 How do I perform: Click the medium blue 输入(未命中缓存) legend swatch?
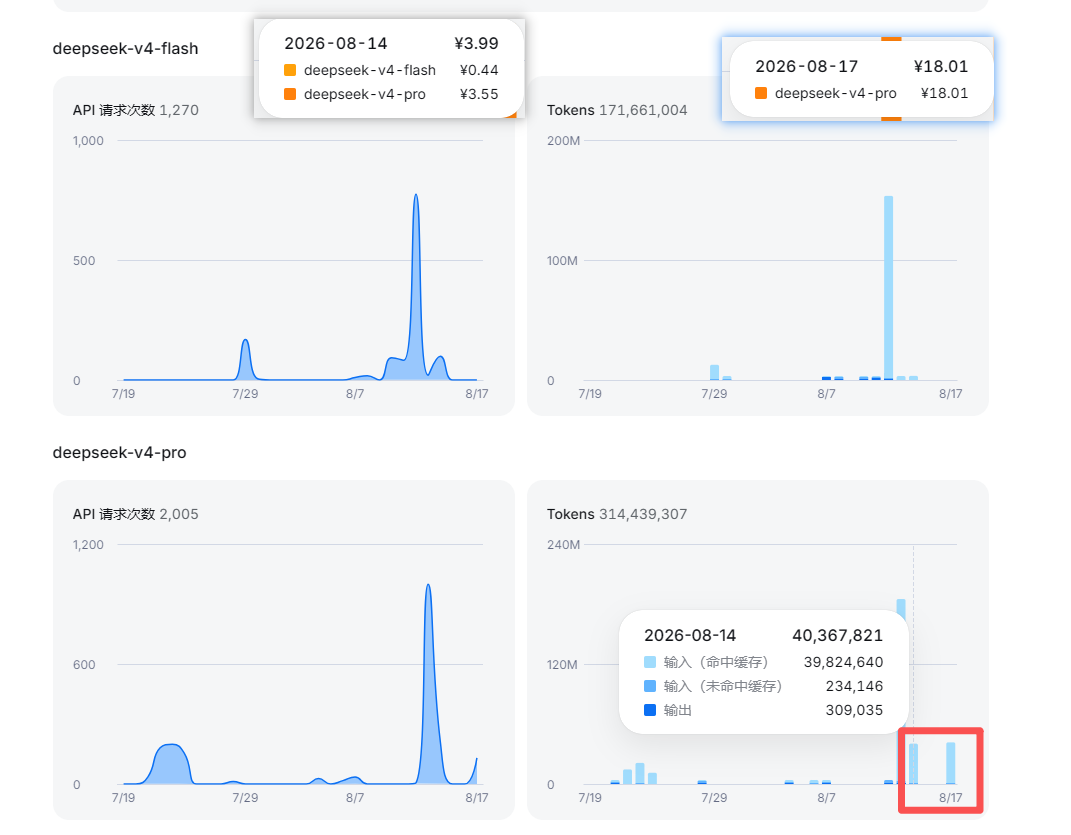coord(650,686)
